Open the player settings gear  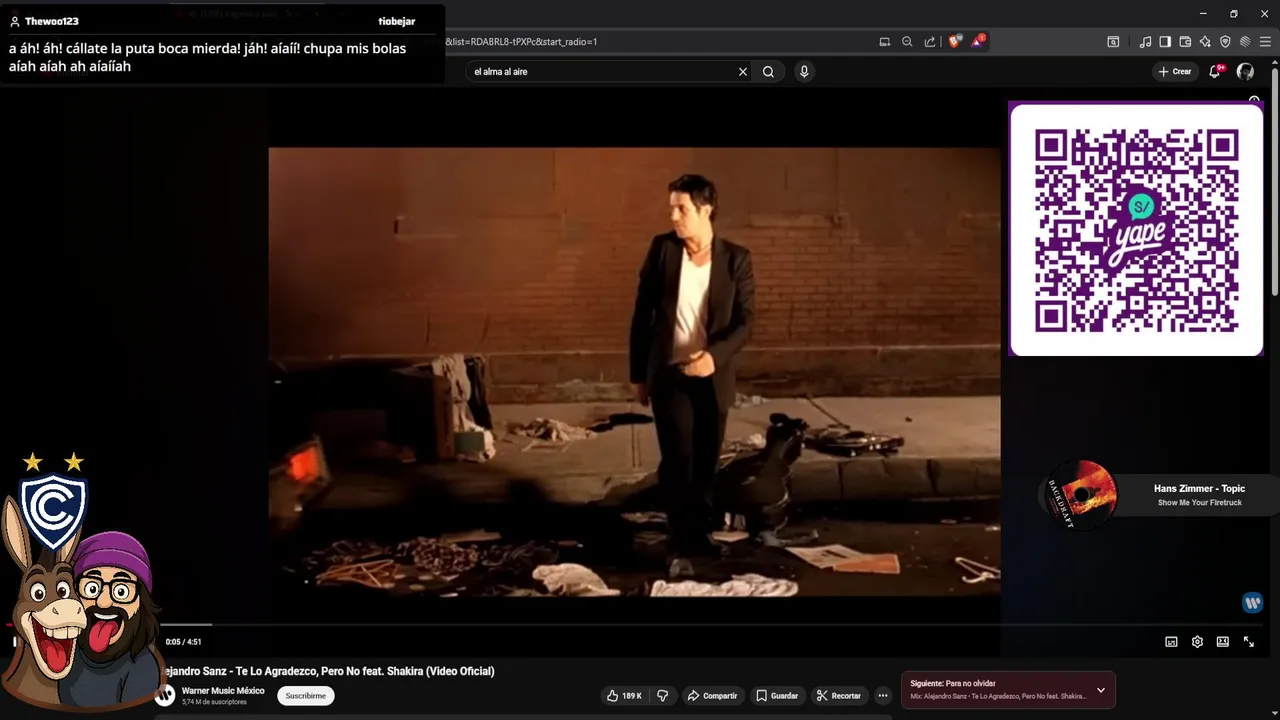[1197, 642]
